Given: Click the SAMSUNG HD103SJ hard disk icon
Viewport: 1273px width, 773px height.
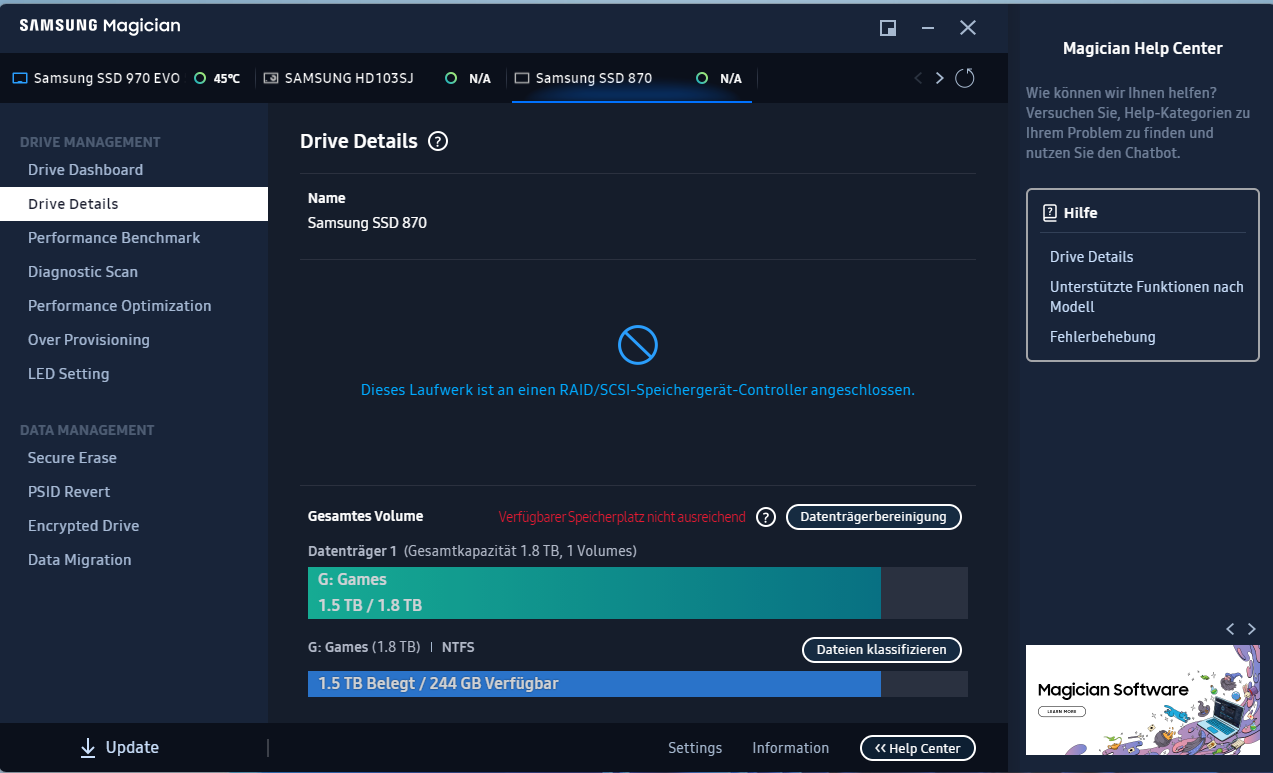Looking at the screenshot, I should 271,78.
